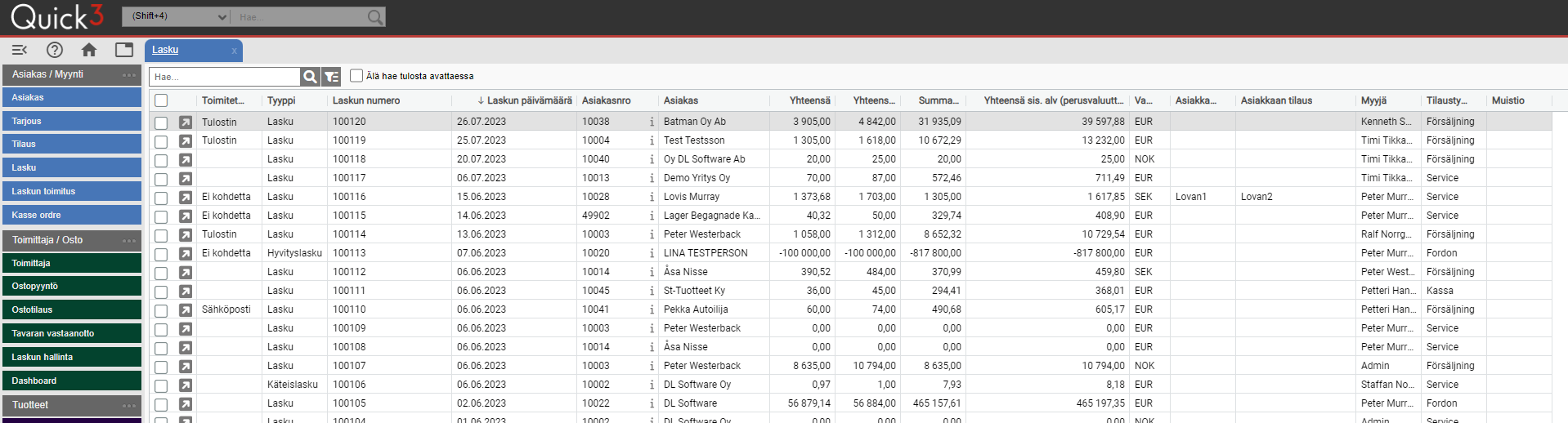The width and height of the screenshot is (1568, 423).
Task: Select checkbox for invoice 100109
Action: click(161, 329)
